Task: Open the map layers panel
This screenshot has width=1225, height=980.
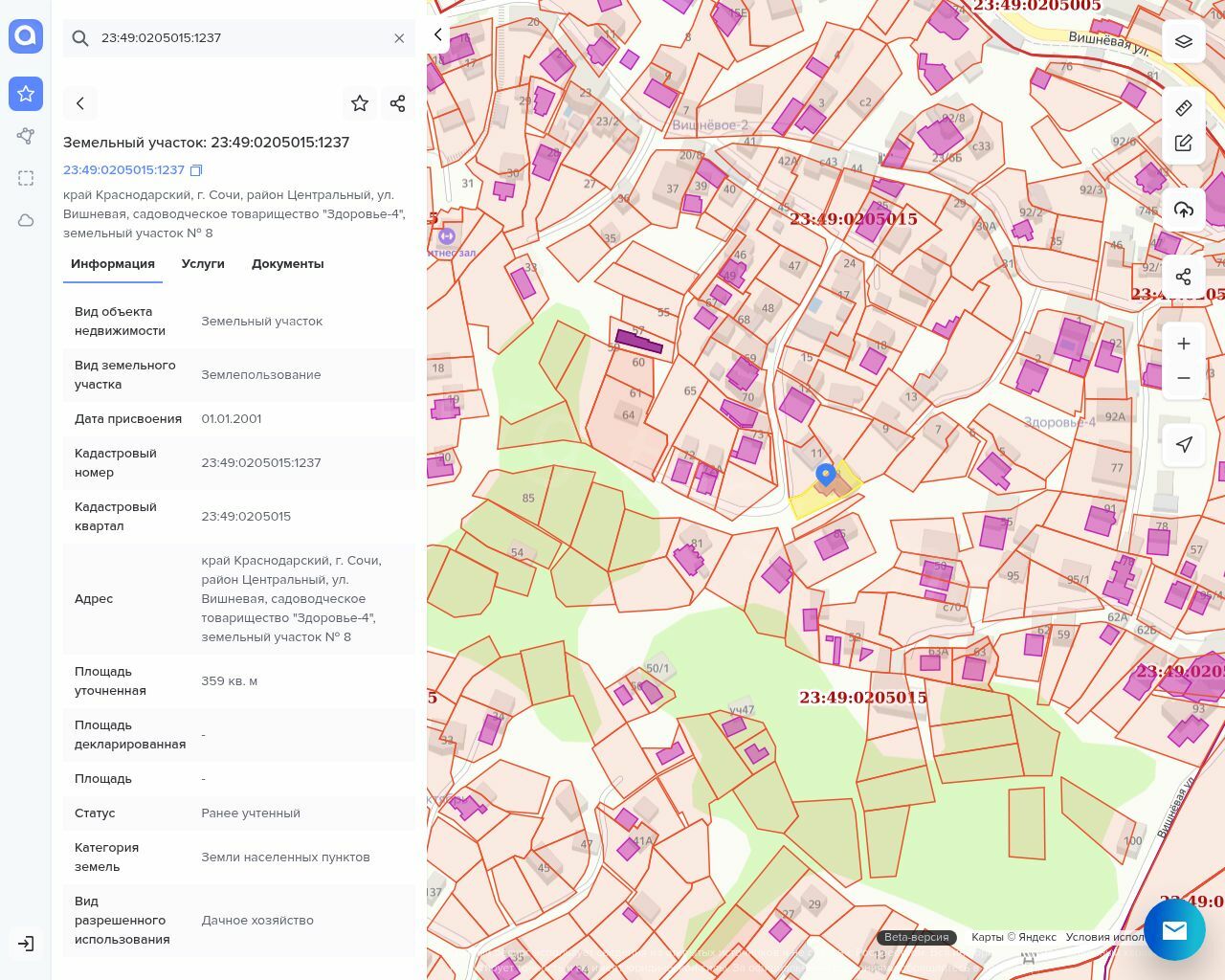Action: [1184, 42]
